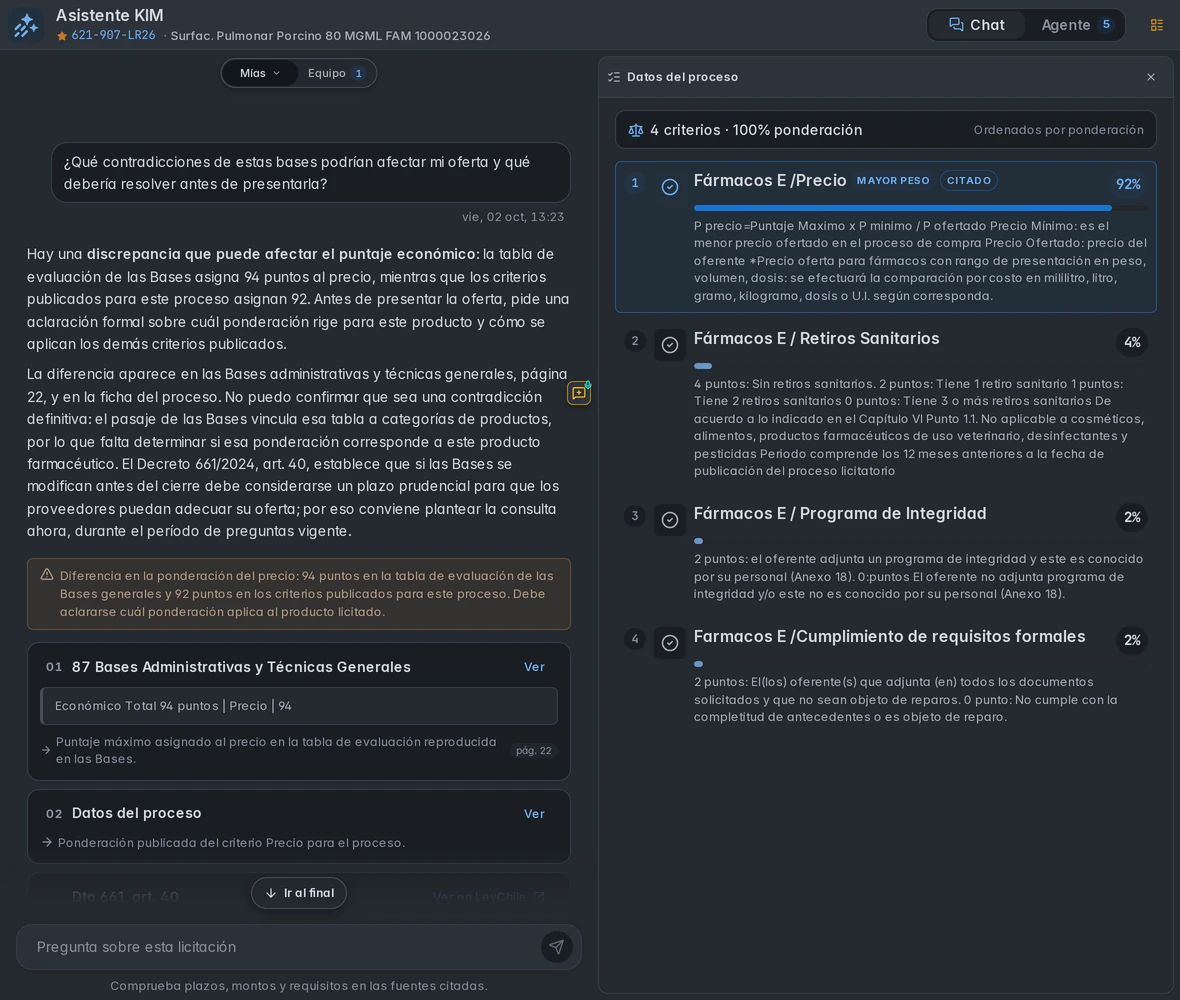Image resolution: width=1180 pixels, height=1000 pixels.
Task: Click the check circle for Fármacos E /Precio
Action: pos(670,187)
